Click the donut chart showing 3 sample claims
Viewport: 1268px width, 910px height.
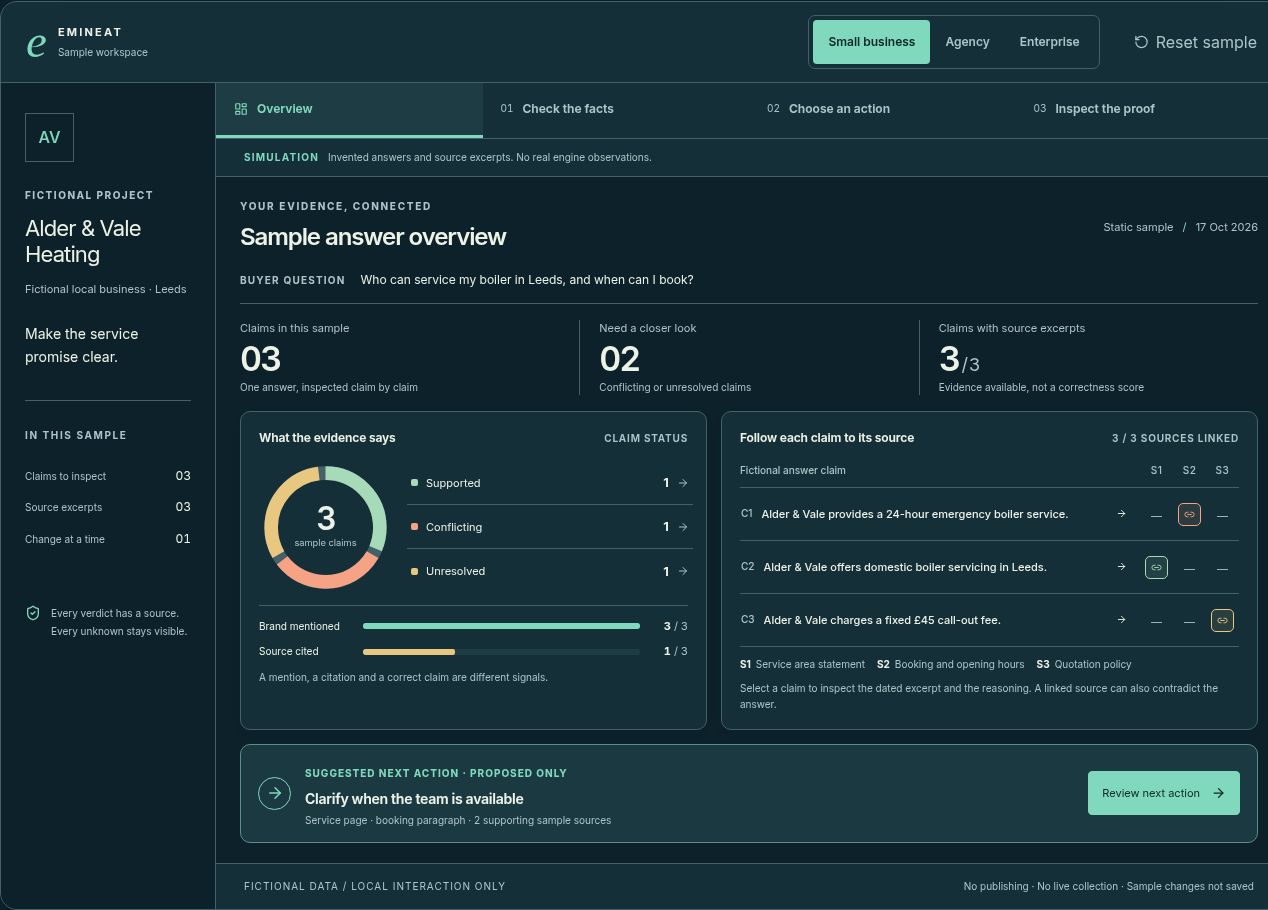point(325,527)
